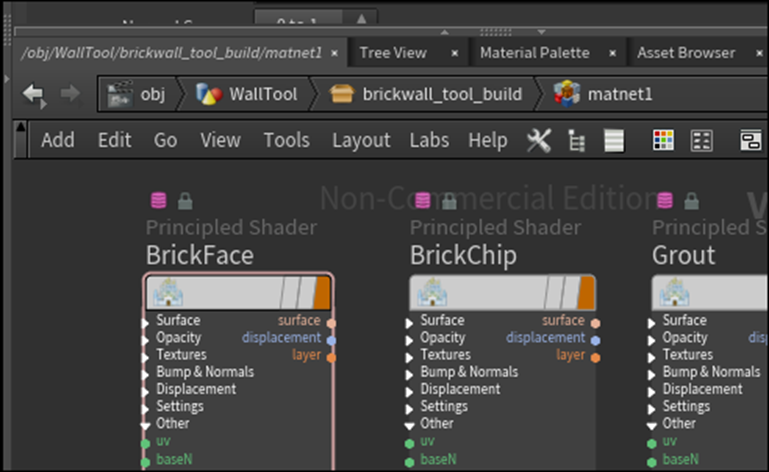This screenshot has width=769, height=472.
Task: Expand Surface group on BrickFace
Action: (145, 323)
